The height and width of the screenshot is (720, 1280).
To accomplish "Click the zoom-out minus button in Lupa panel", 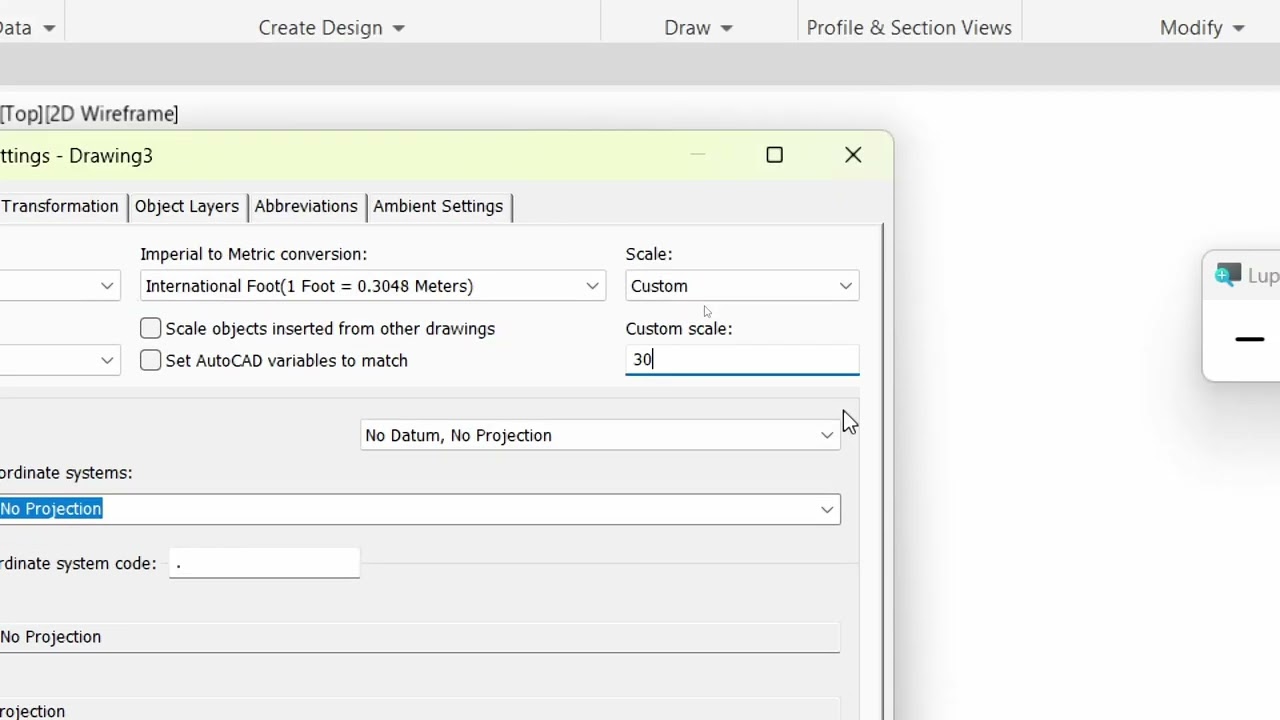I will point(1250,340).
